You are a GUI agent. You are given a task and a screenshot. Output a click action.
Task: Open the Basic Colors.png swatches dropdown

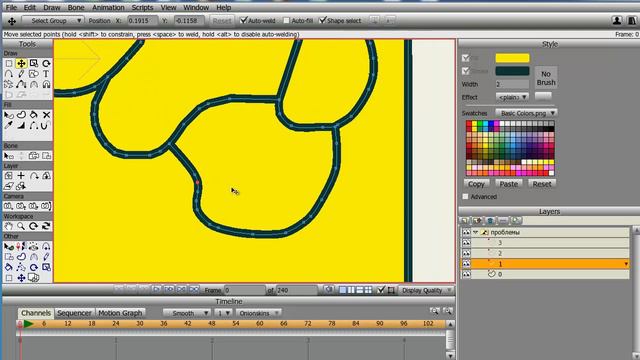[527, 113]
